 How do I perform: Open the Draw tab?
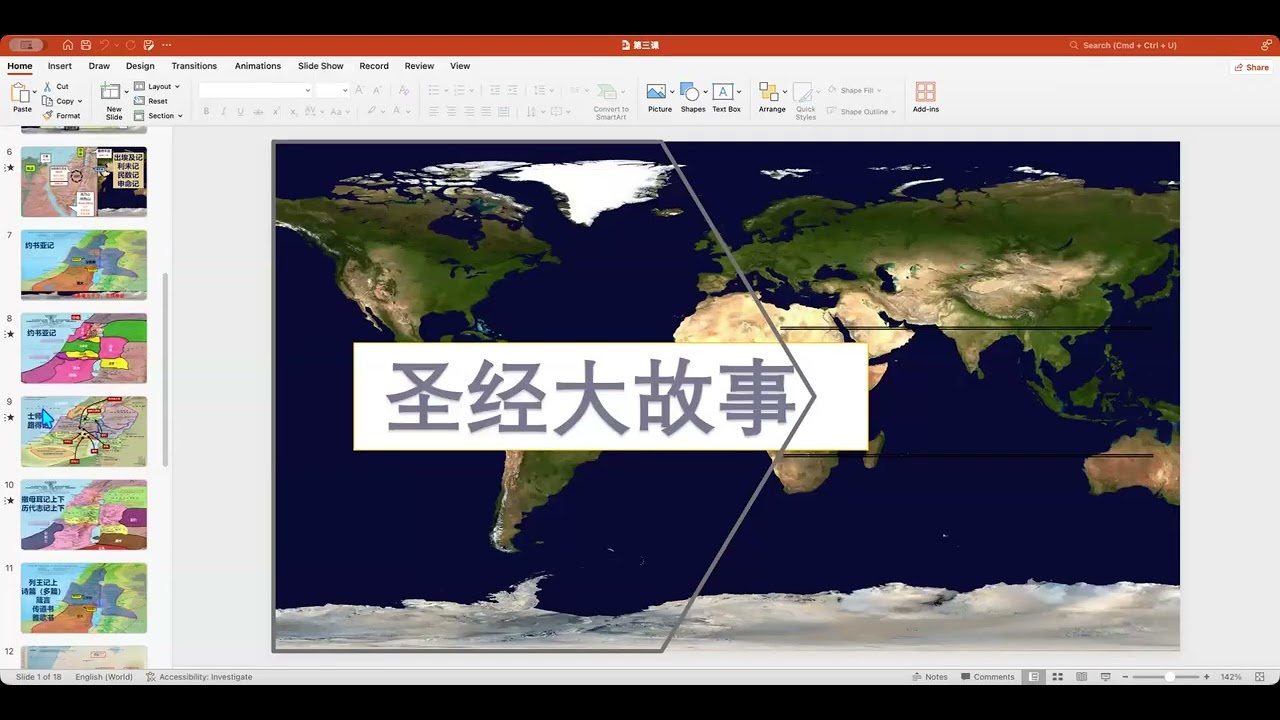tap(99, 66)
